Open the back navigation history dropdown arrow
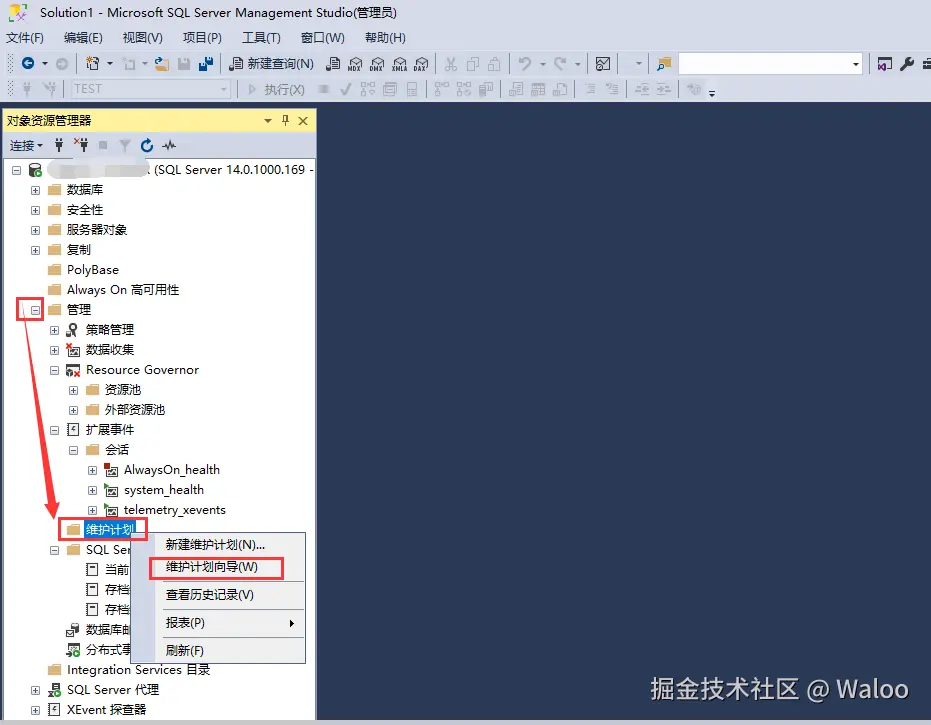This screenshot has height=725, width=931. click(45, 64)
